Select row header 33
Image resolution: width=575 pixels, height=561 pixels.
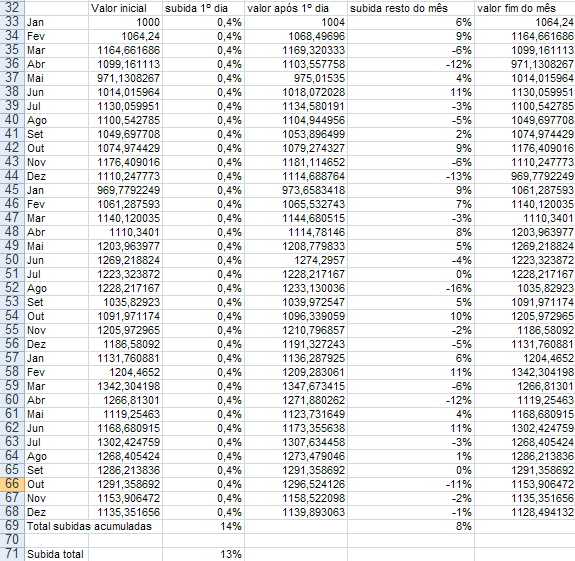coord(12,22)
